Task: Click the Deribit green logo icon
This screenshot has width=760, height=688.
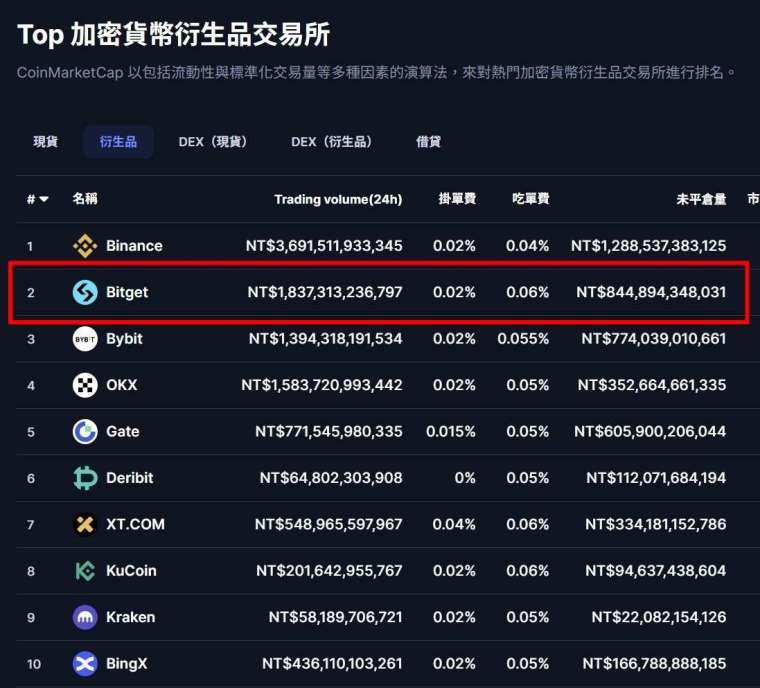Action: [x=85, y=478]
